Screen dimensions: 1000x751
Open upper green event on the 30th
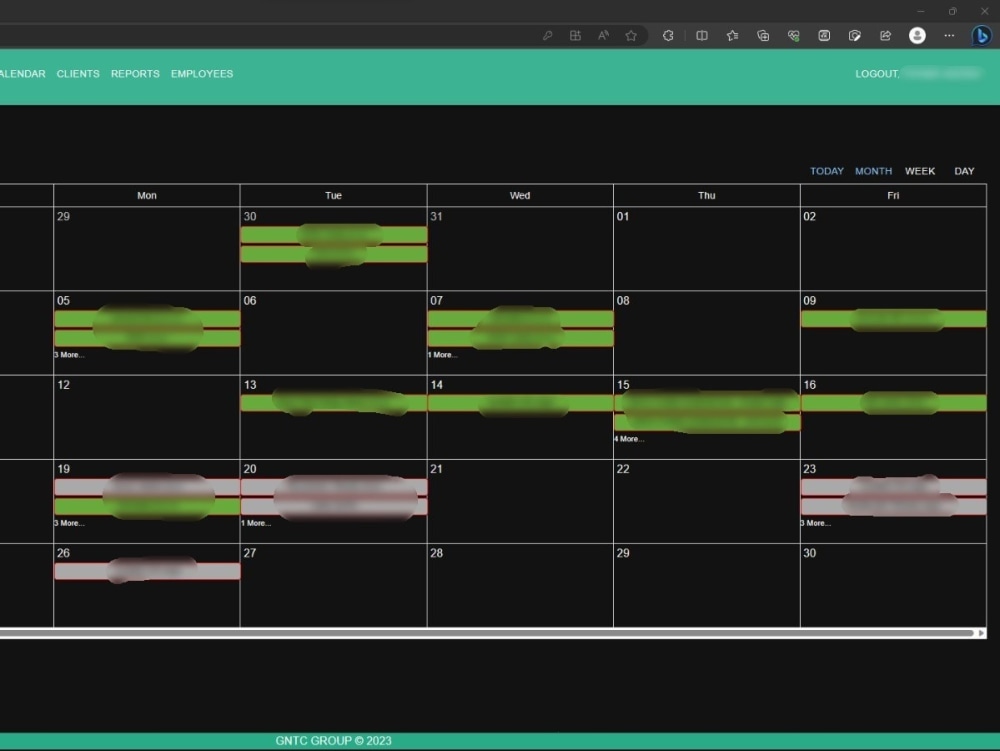coord(334,235)
